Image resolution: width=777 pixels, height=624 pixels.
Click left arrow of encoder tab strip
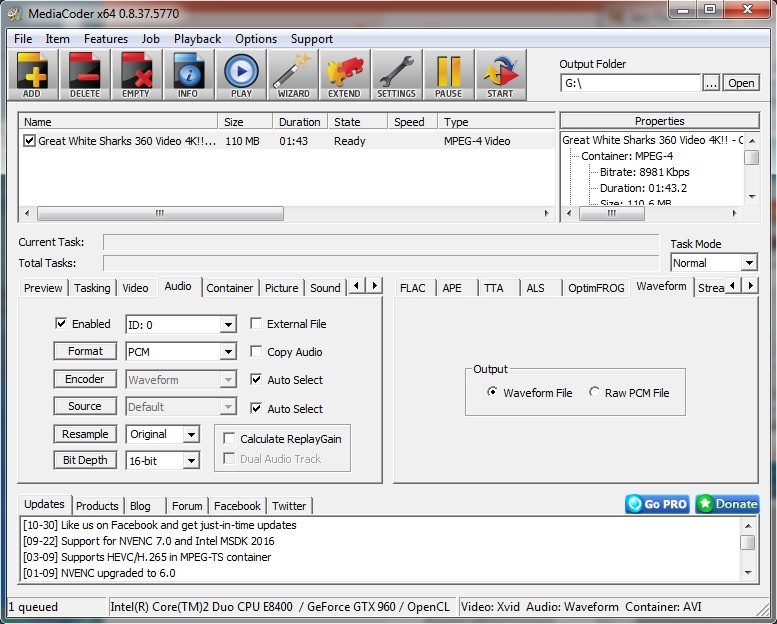tap(733, 285)
